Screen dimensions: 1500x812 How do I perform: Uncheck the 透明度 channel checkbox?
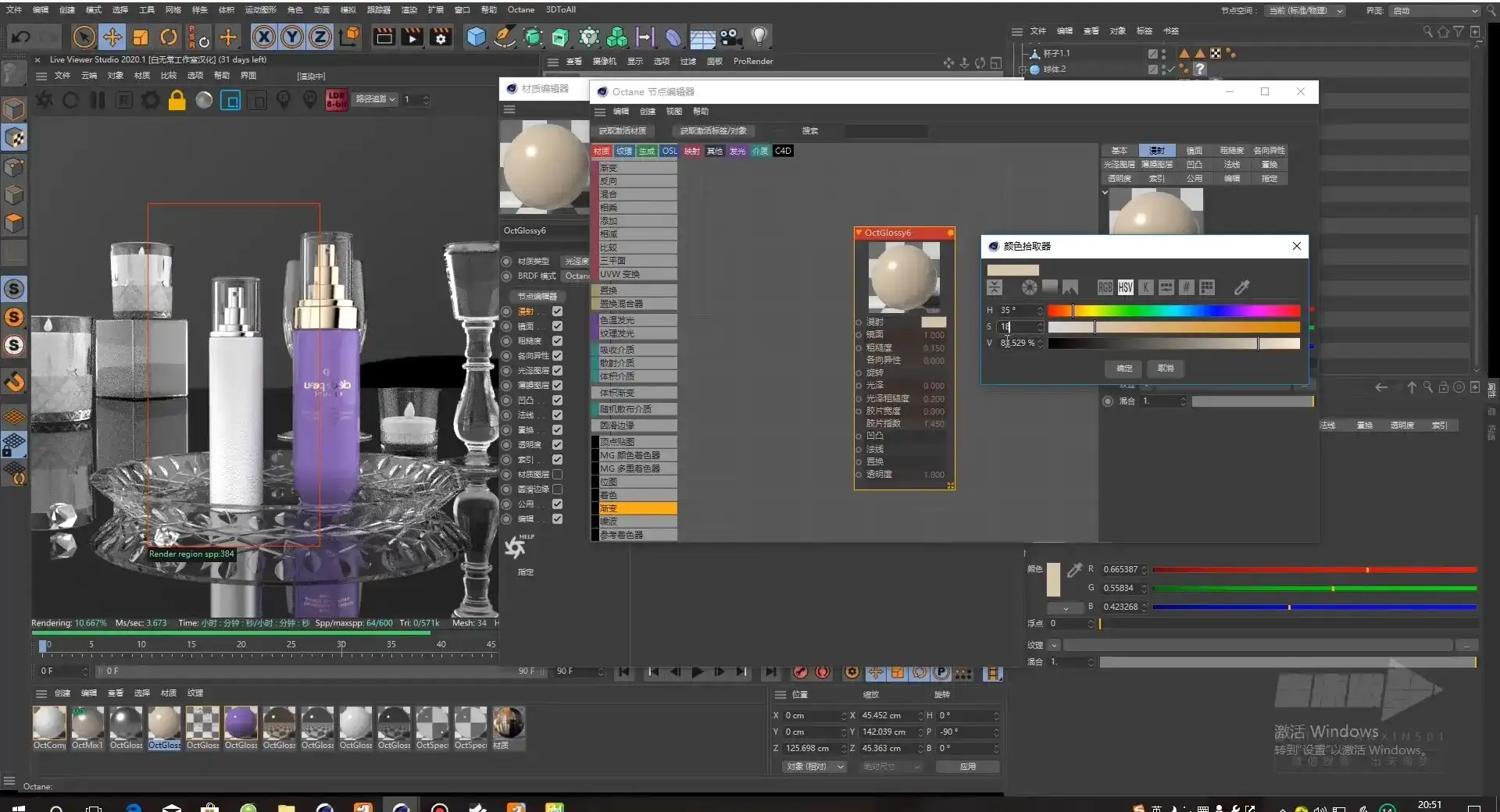click(557, 443)
